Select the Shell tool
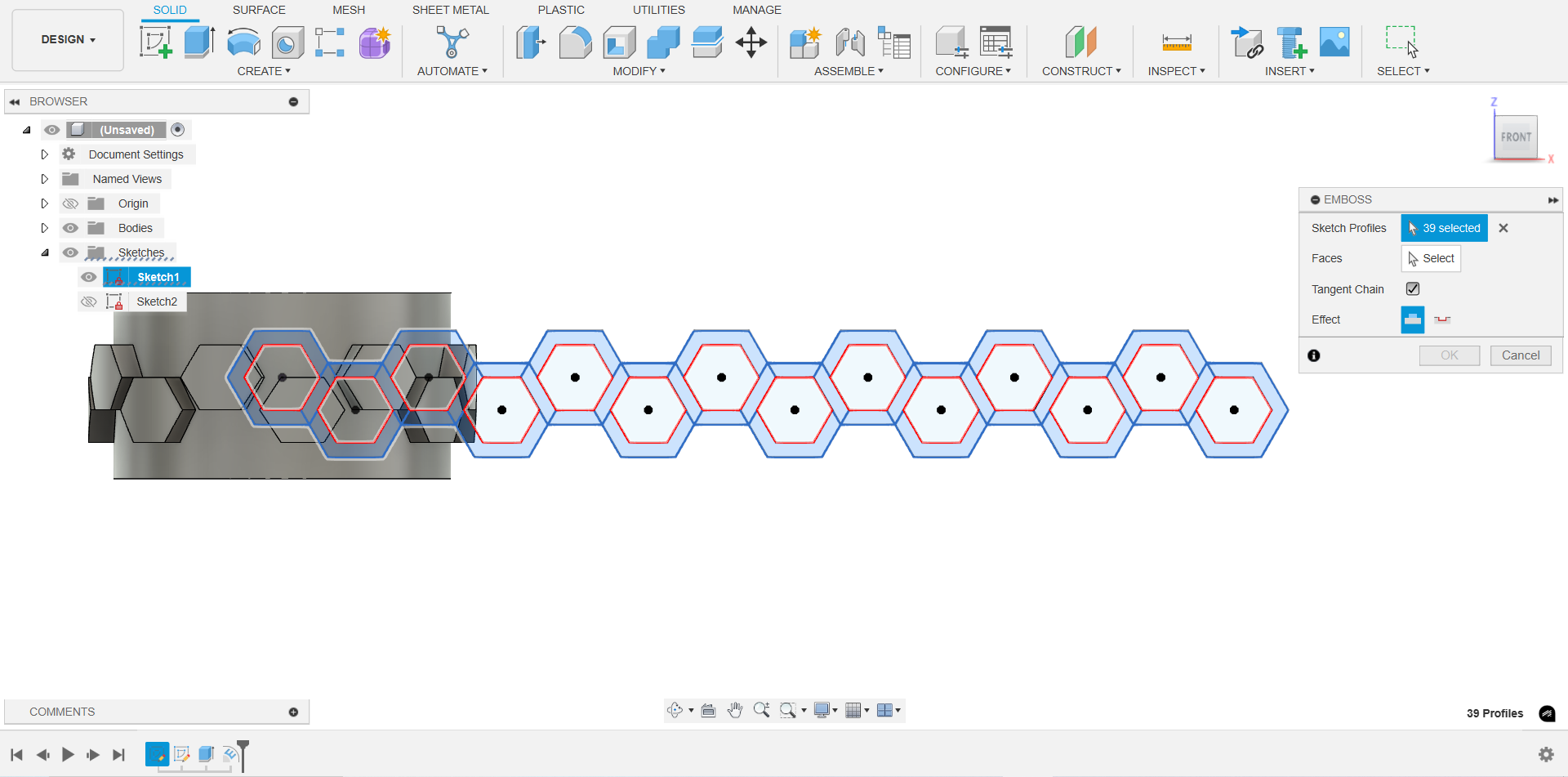The image size is (1568, 777). 619,42
